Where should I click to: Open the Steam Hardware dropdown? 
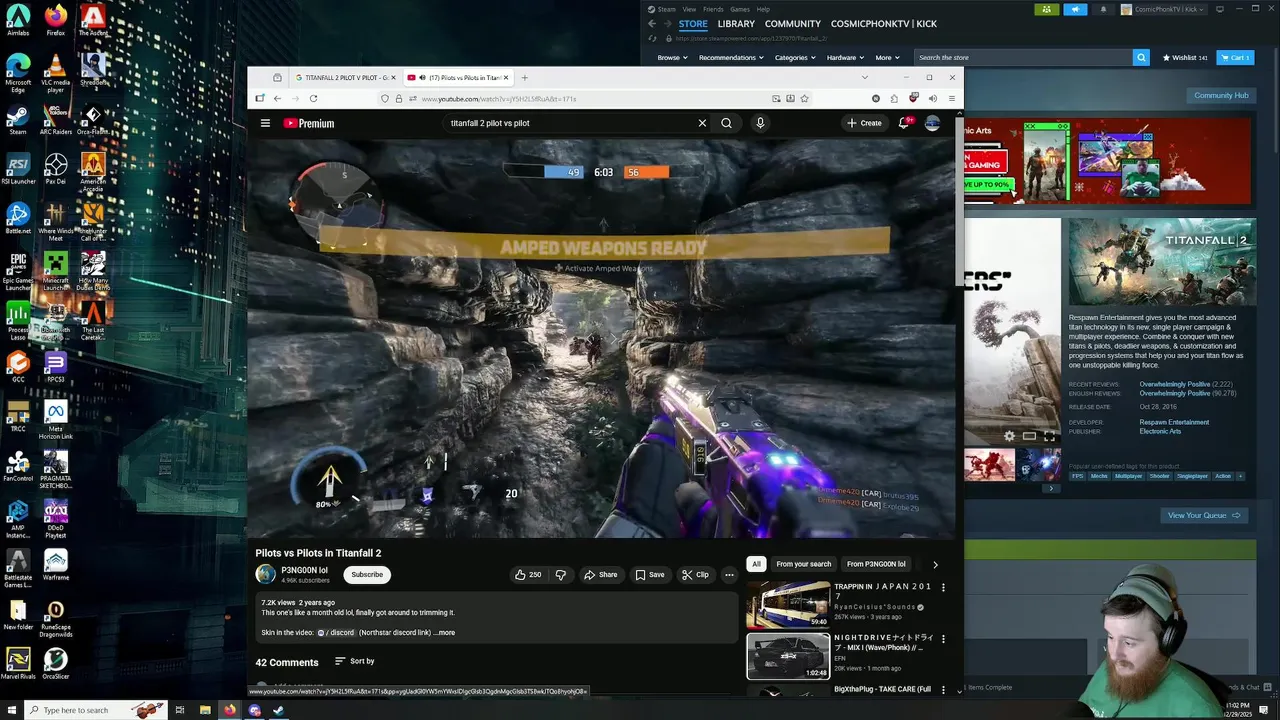[x=845, y=58]
